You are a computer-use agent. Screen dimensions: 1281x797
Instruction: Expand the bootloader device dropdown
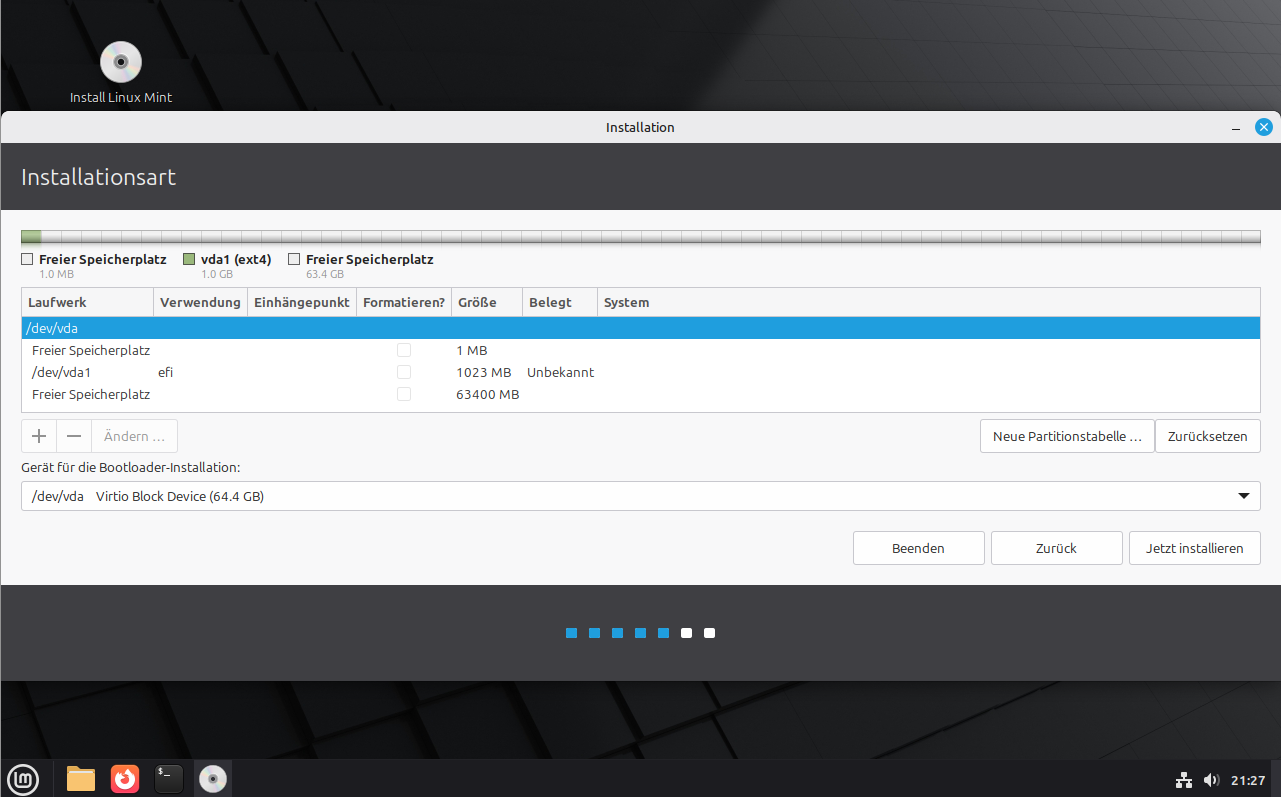click(x=1243, y=496)
